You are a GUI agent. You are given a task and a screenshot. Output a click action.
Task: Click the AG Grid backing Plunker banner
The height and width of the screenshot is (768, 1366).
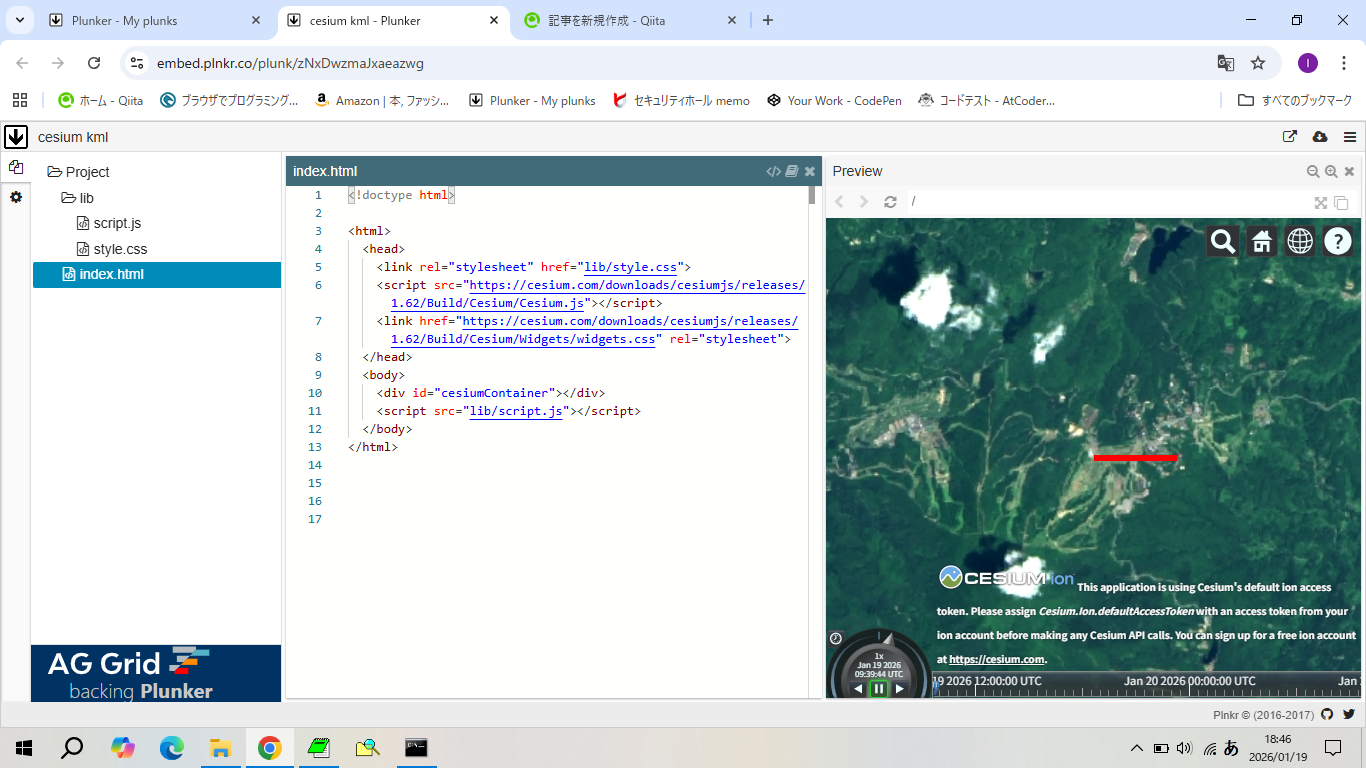[x=156, y=673]
